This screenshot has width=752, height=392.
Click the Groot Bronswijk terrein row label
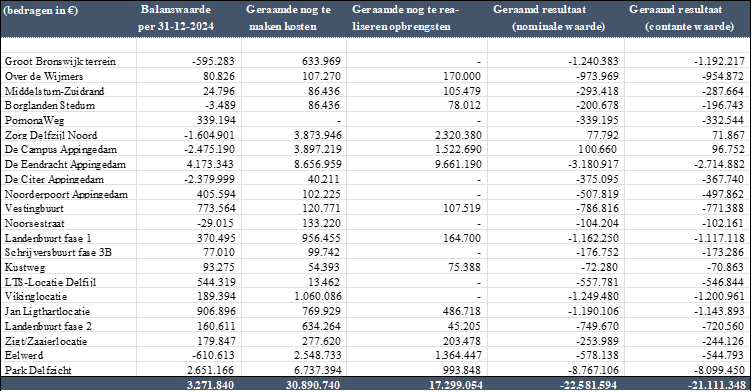coord(60,61)
